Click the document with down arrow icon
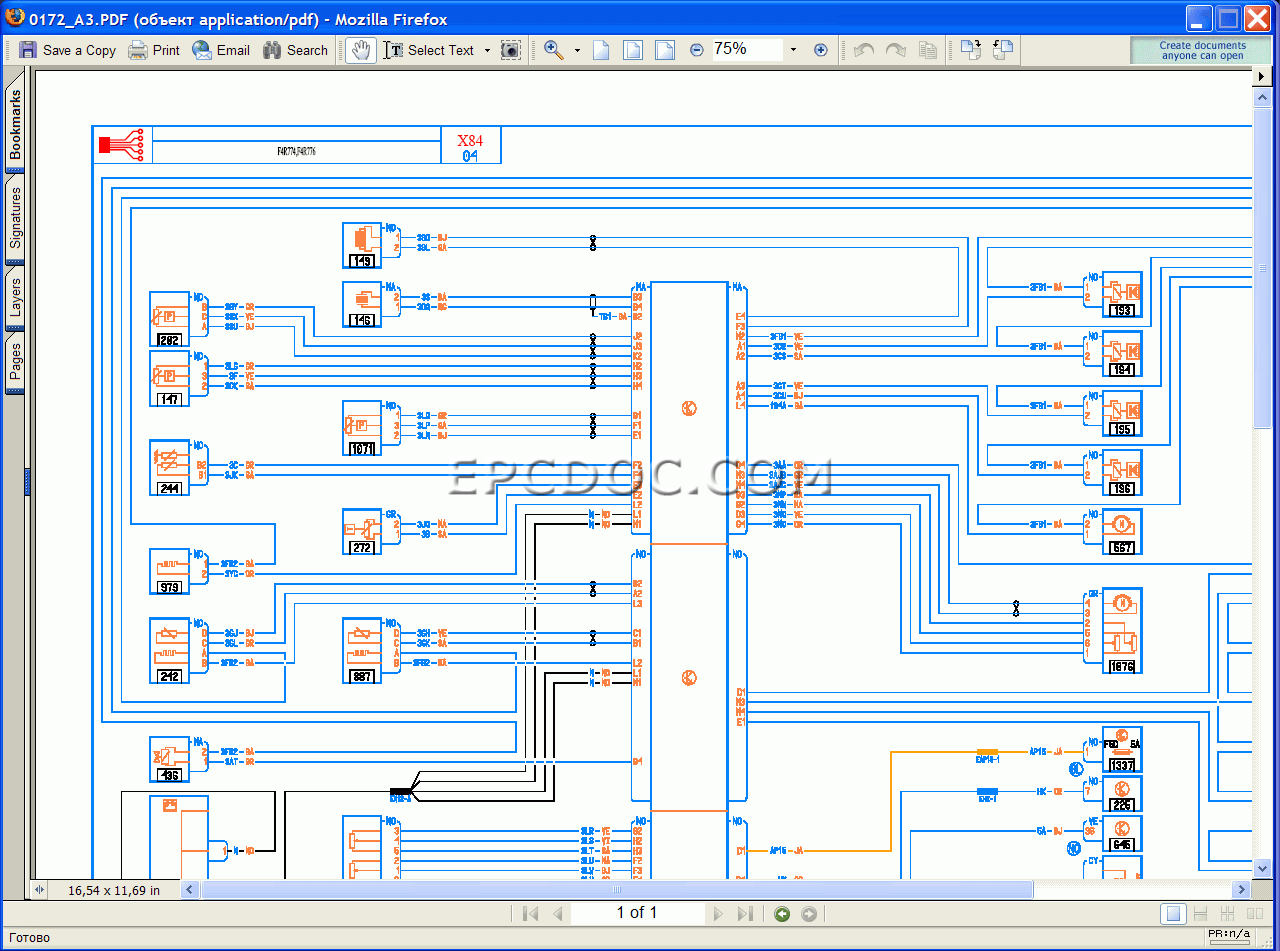The height and width of the screenshot is (951, 1280). 971,50
